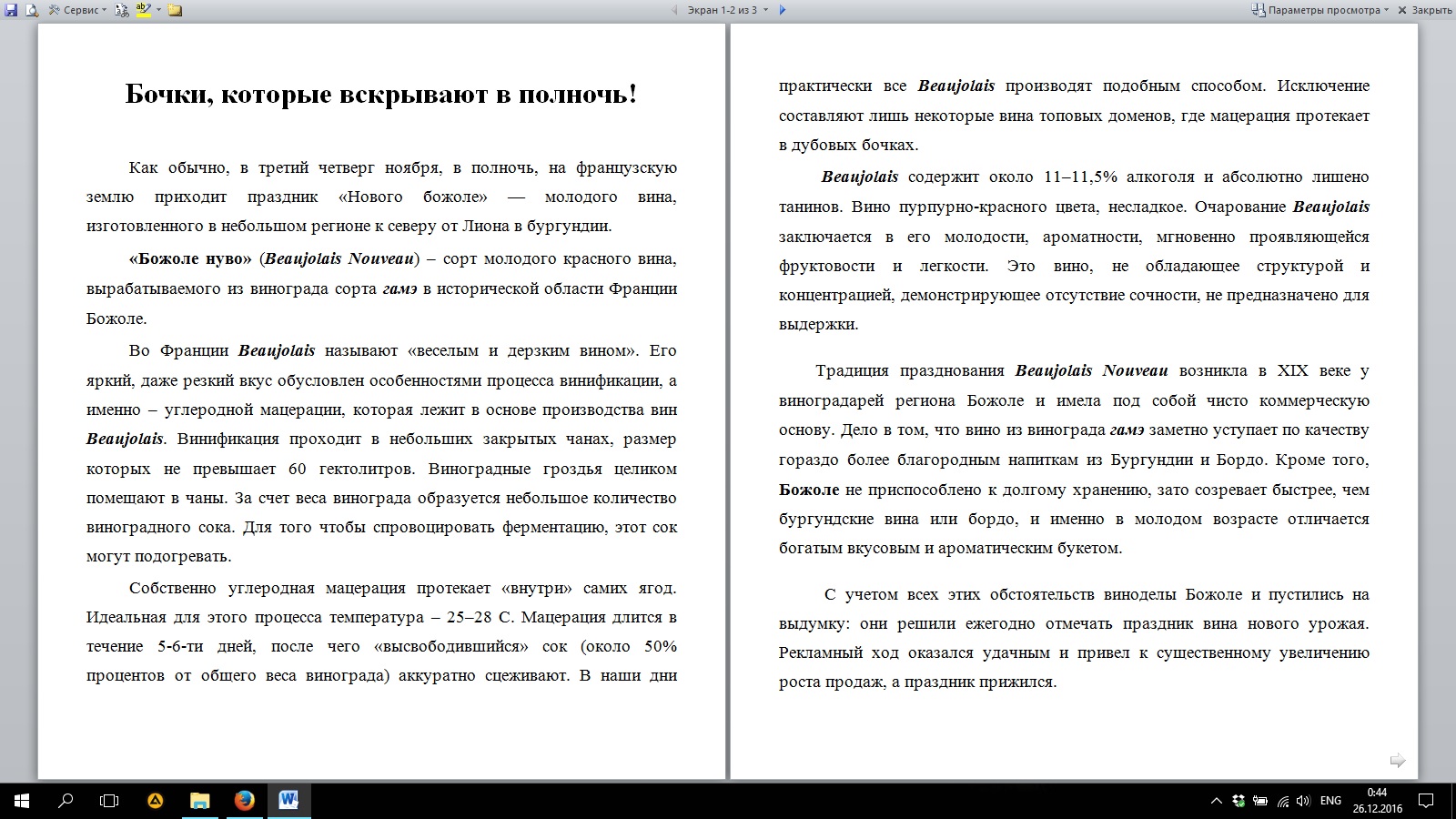
Task: Expand the highlight color dropdown arrow
Action: tap(158, 10)
